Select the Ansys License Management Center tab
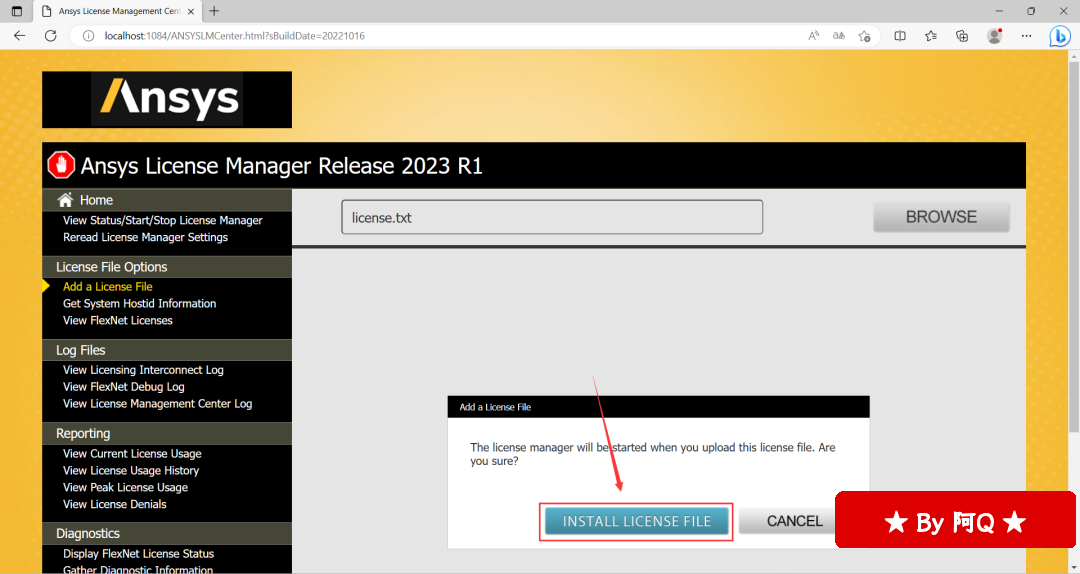Screen dimensions: 1080x574 (x=117, y=11)
